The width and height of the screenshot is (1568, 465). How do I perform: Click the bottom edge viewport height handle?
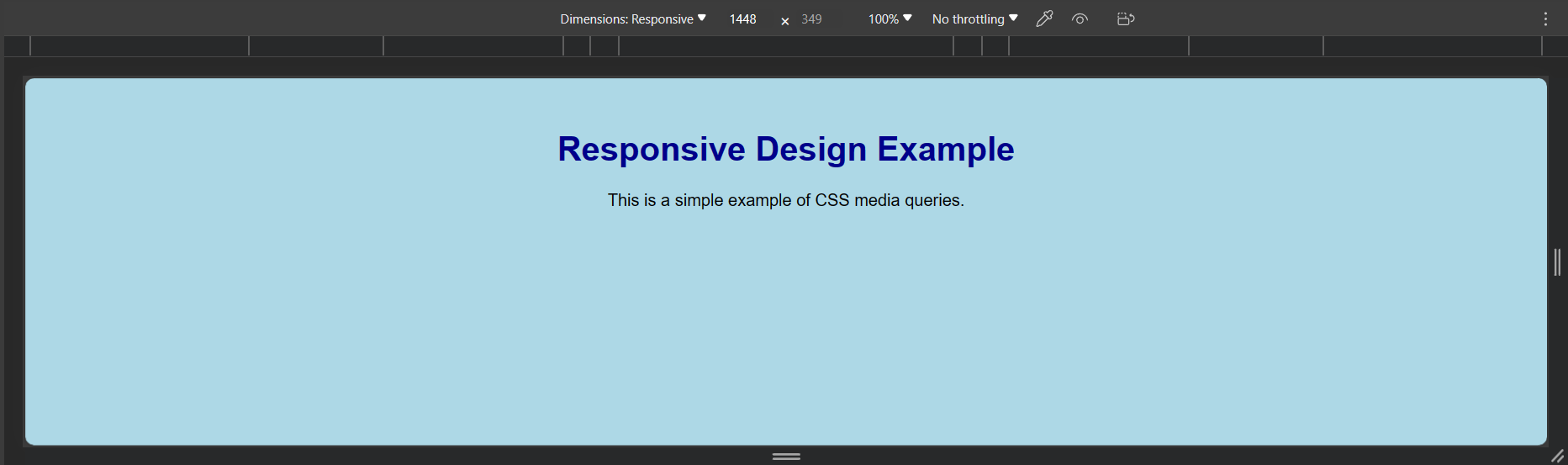click(786, 456)
